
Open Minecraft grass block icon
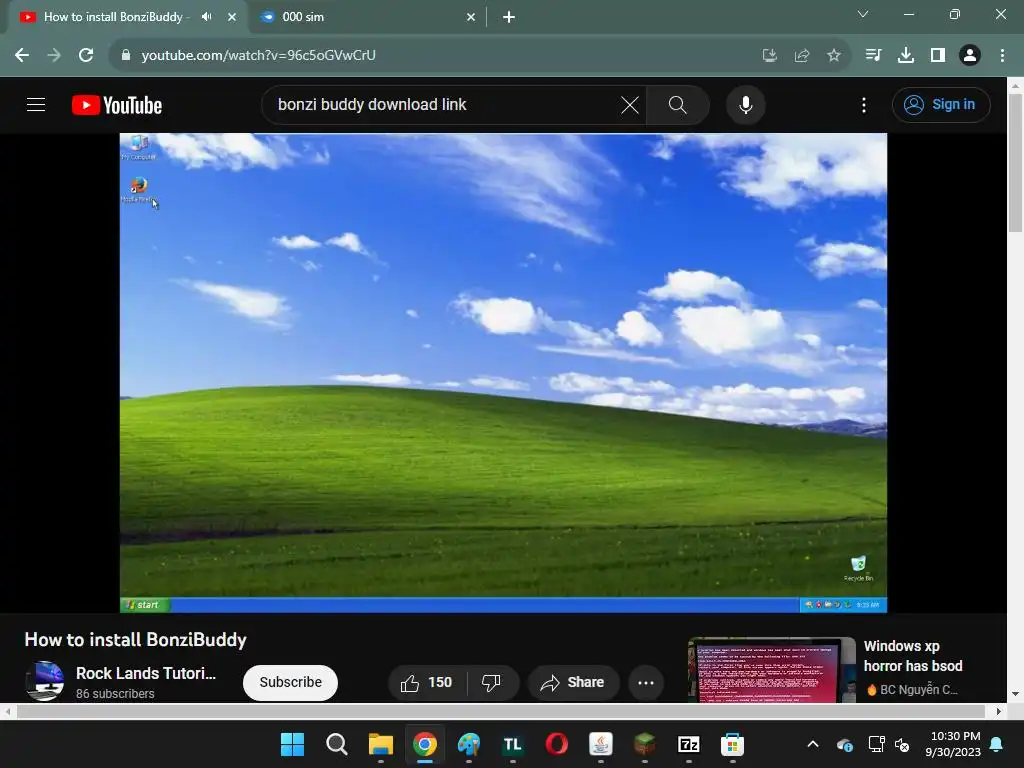[645, 744]
